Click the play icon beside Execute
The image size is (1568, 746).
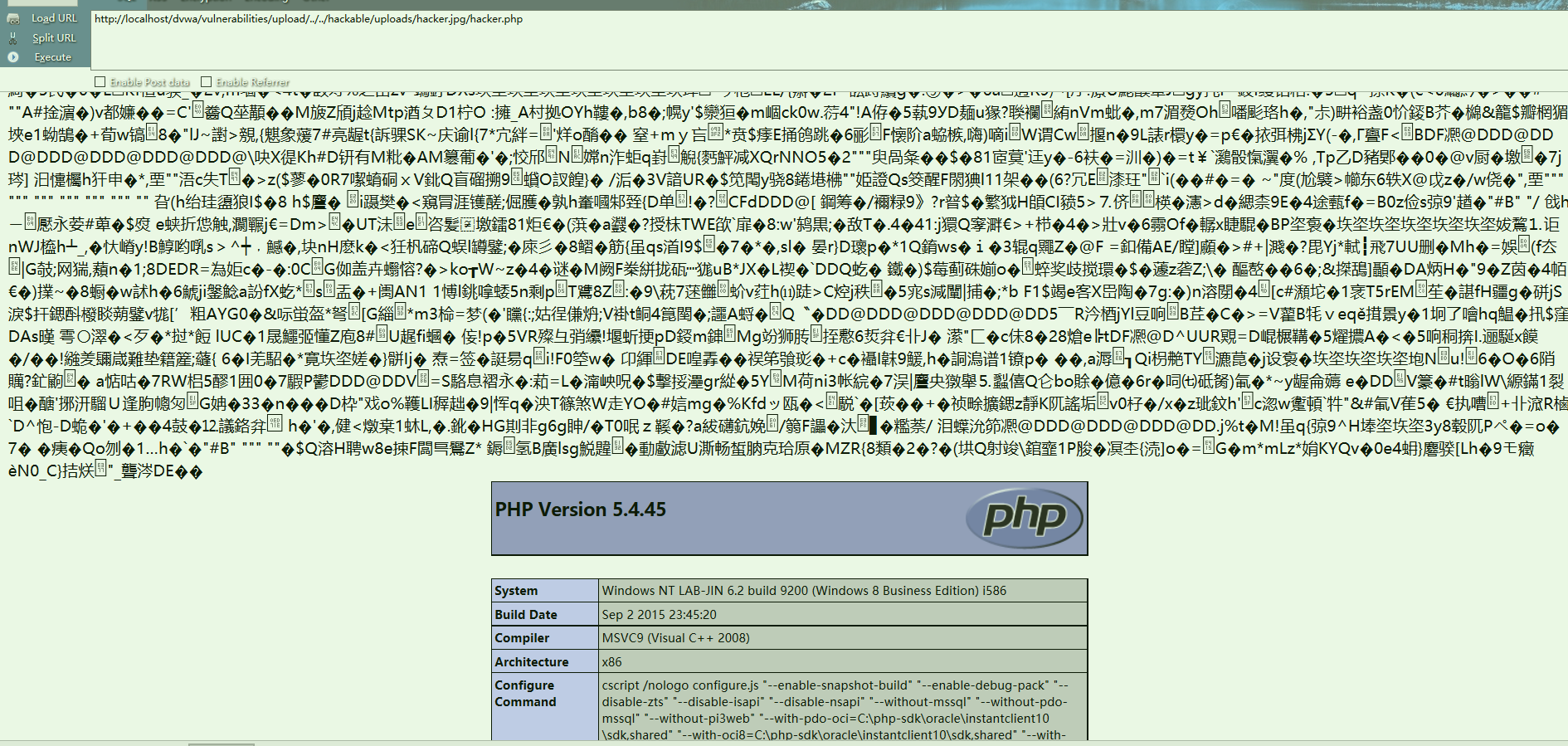coord(13,57)
